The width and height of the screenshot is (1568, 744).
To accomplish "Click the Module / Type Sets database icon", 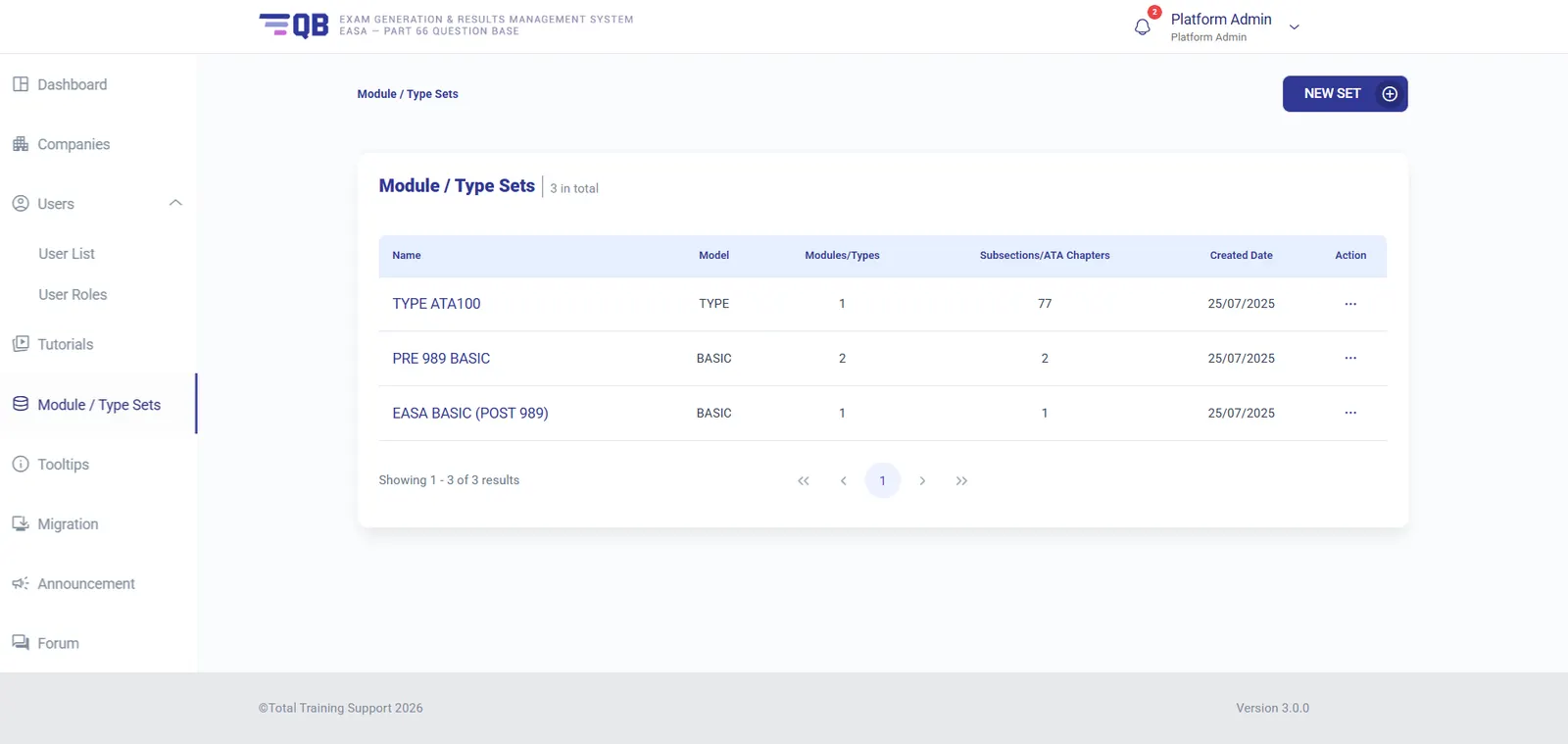I will (21, 404).
